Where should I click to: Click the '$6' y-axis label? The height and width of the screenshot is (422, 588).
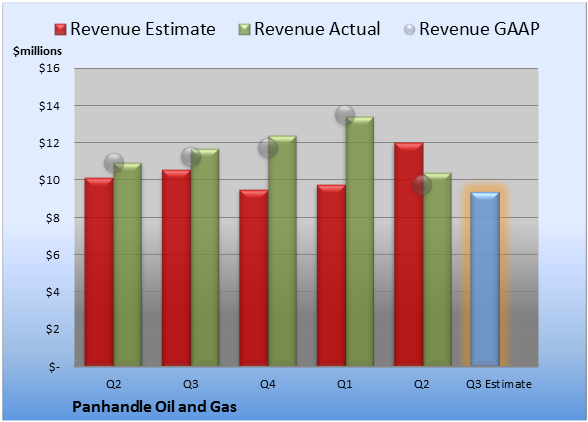coord(53,255)
